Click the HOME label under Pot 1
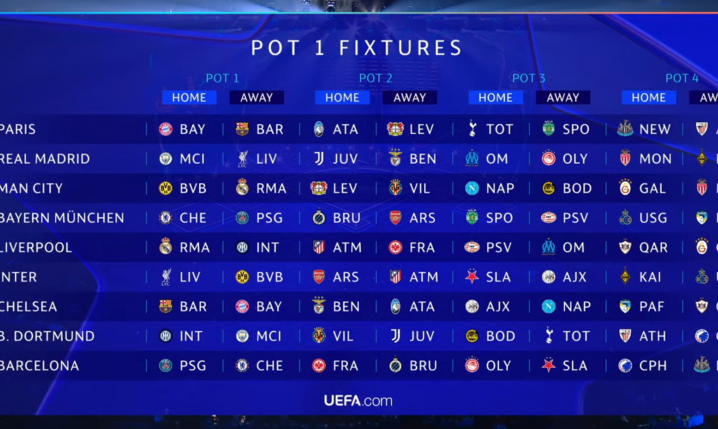This screenshot has height=429, width=718. tap(189, 98)
